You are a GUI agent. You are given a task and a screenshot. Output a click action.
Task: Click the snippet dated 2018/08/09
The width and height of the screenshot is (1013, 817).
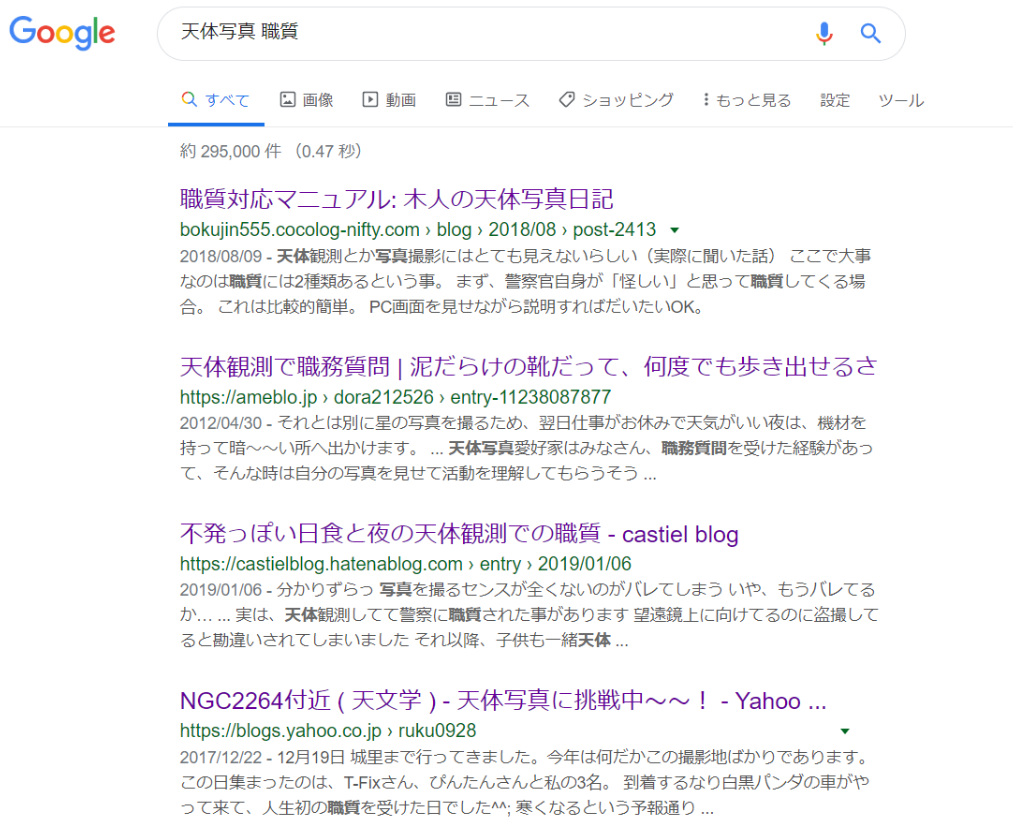coord(525,281)
